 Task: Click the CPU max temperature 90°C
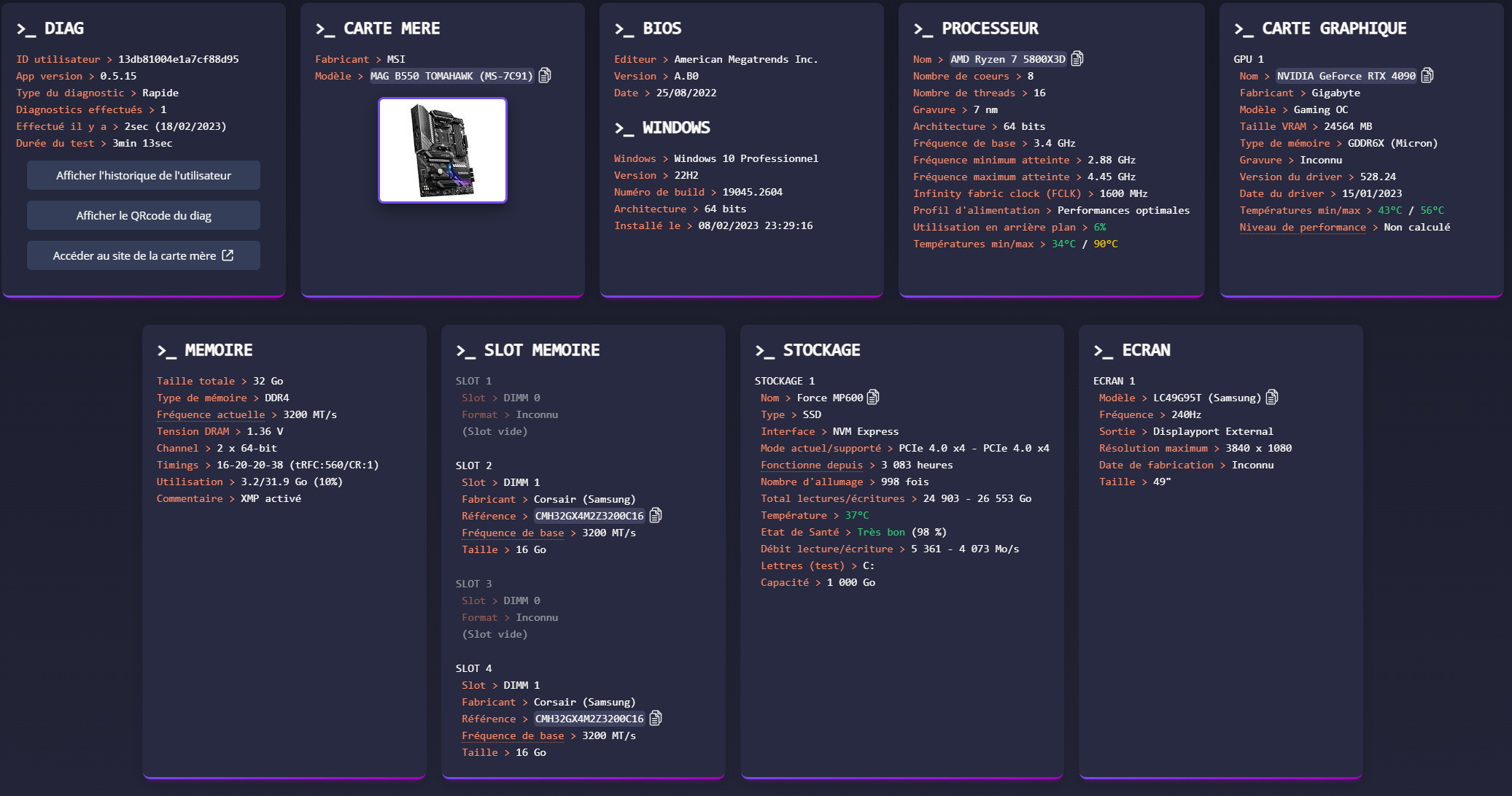pos(1106,244)
